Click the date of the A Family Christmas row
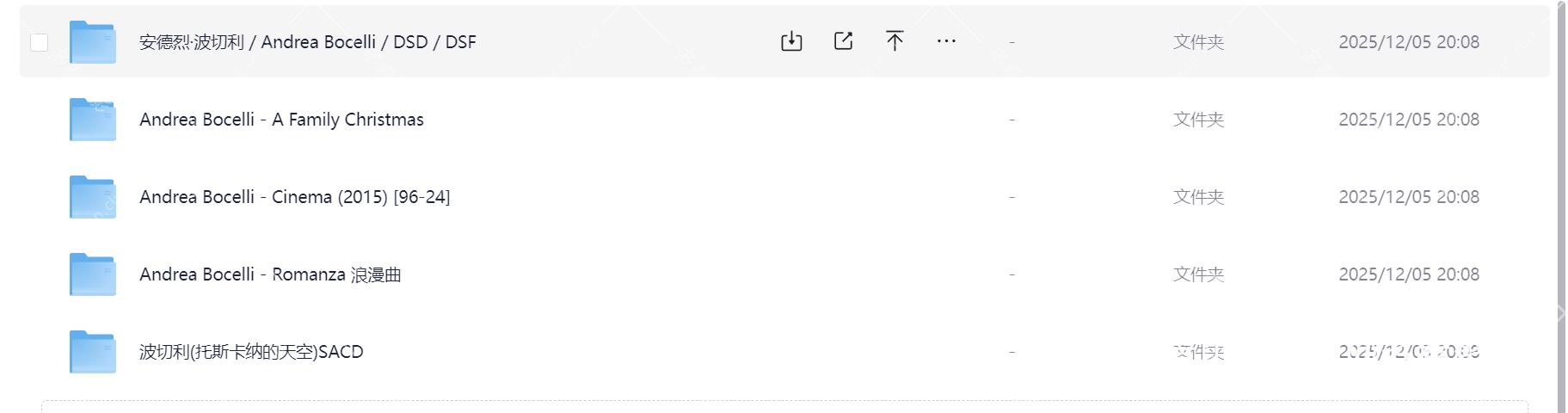The width and height of the screenshot is (1568, 413). (x=1408, y=120)
